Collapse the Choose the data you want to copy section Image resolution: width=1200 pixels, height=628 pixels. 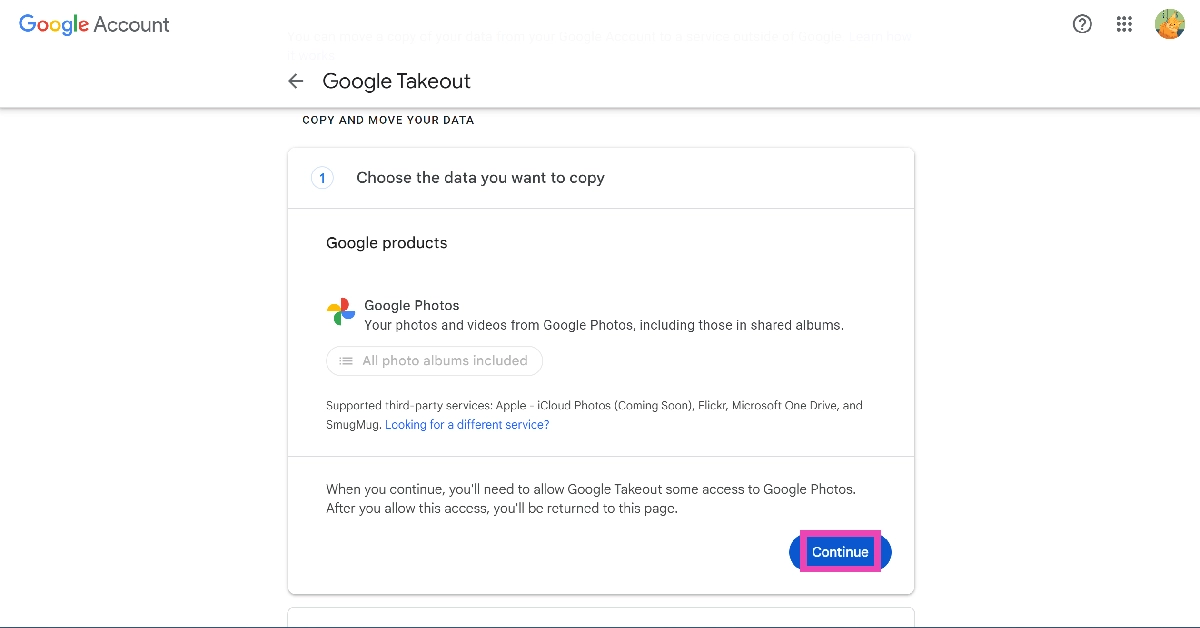click(x=601, y=178)
